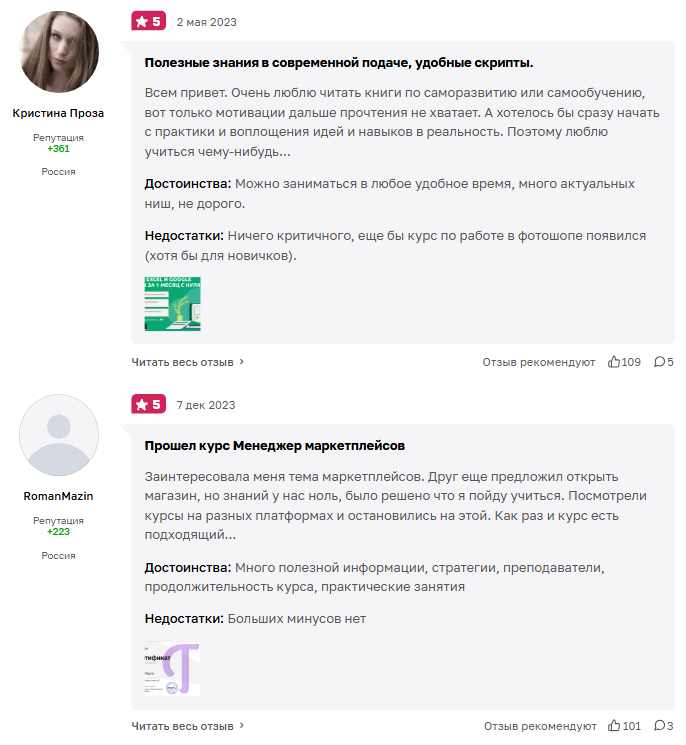The height and width of the screenshot is (745, 686).
Task: Click the 5-star rating badge dated 7 дек 2023
Action: pyautogui.click(x=148, y=404)
